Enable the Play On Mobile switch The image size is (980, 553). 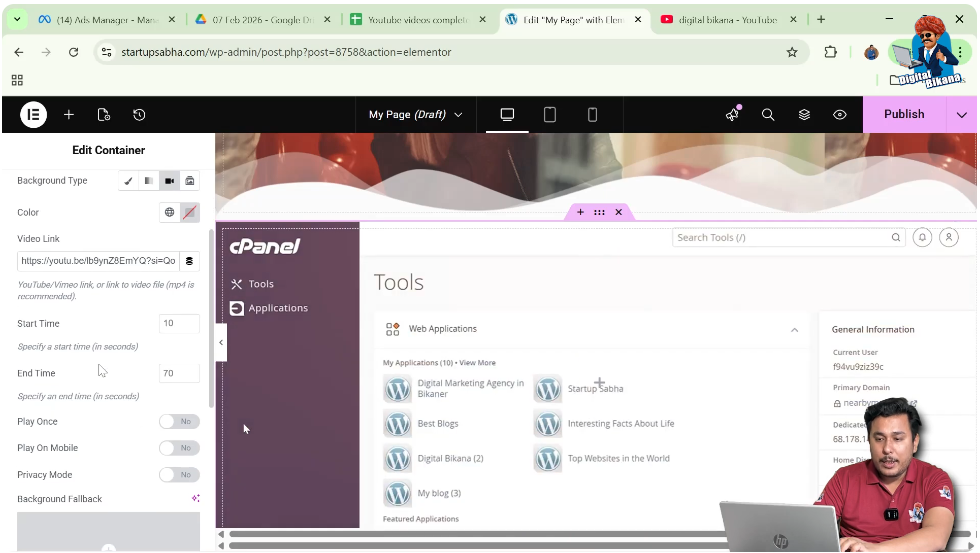click(179, 448)
